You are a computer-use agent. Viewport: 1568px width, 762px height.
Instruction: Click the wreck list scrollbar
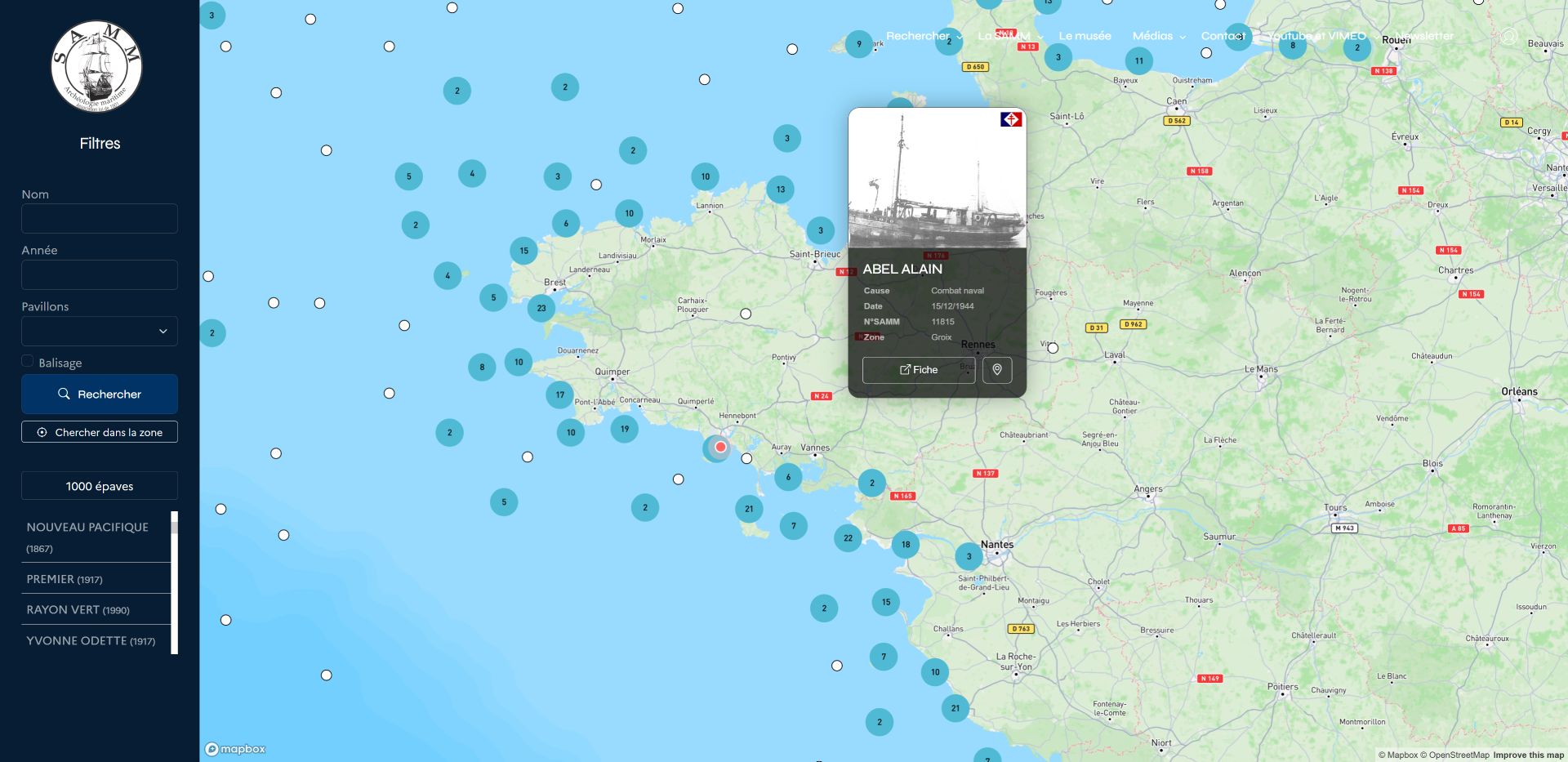point(174,582)
